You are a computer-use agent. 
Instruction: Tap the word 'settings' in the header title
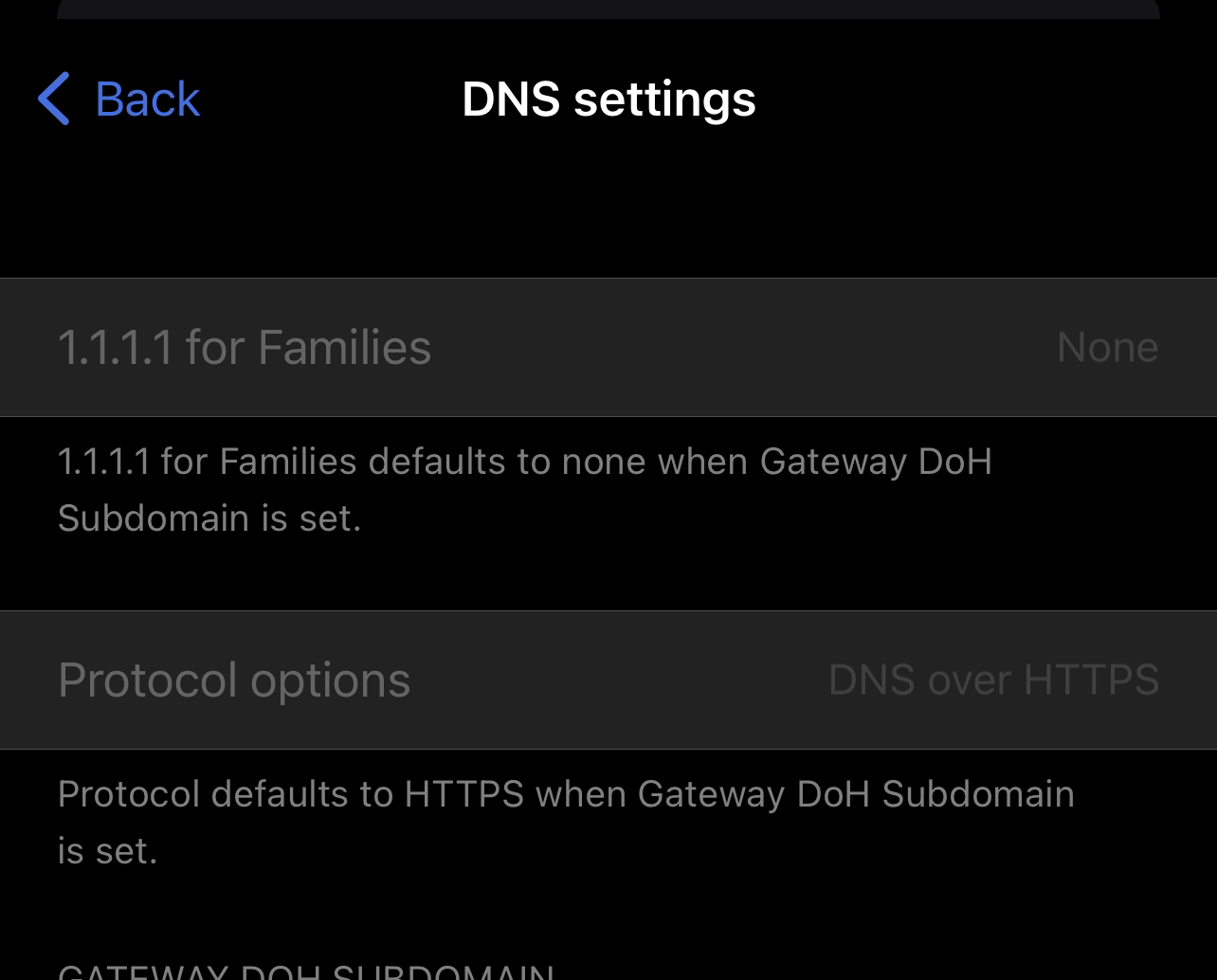click(664, 100)
